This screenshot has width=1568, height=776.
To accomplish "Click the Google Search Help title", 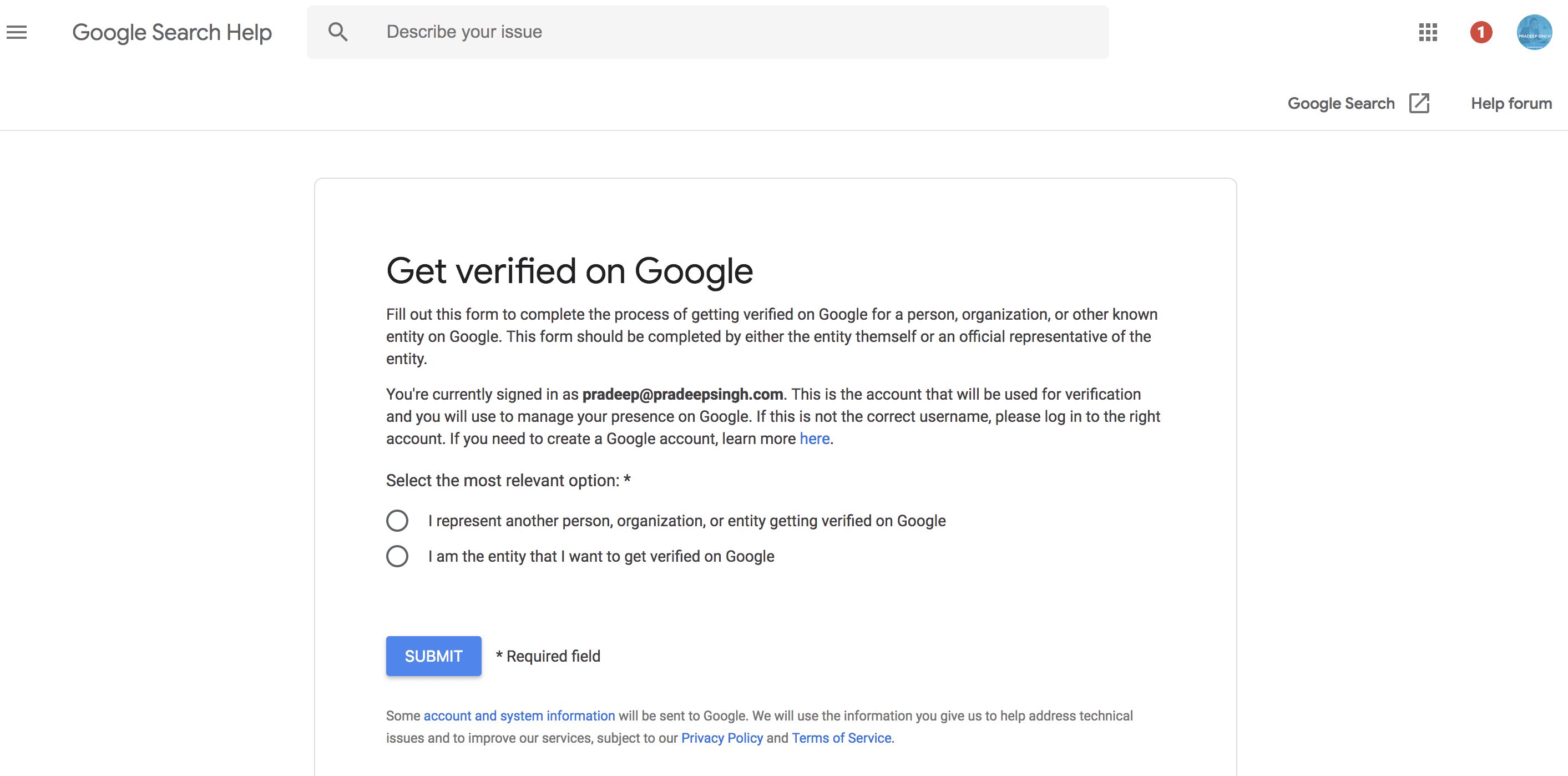I will [171, 32].
